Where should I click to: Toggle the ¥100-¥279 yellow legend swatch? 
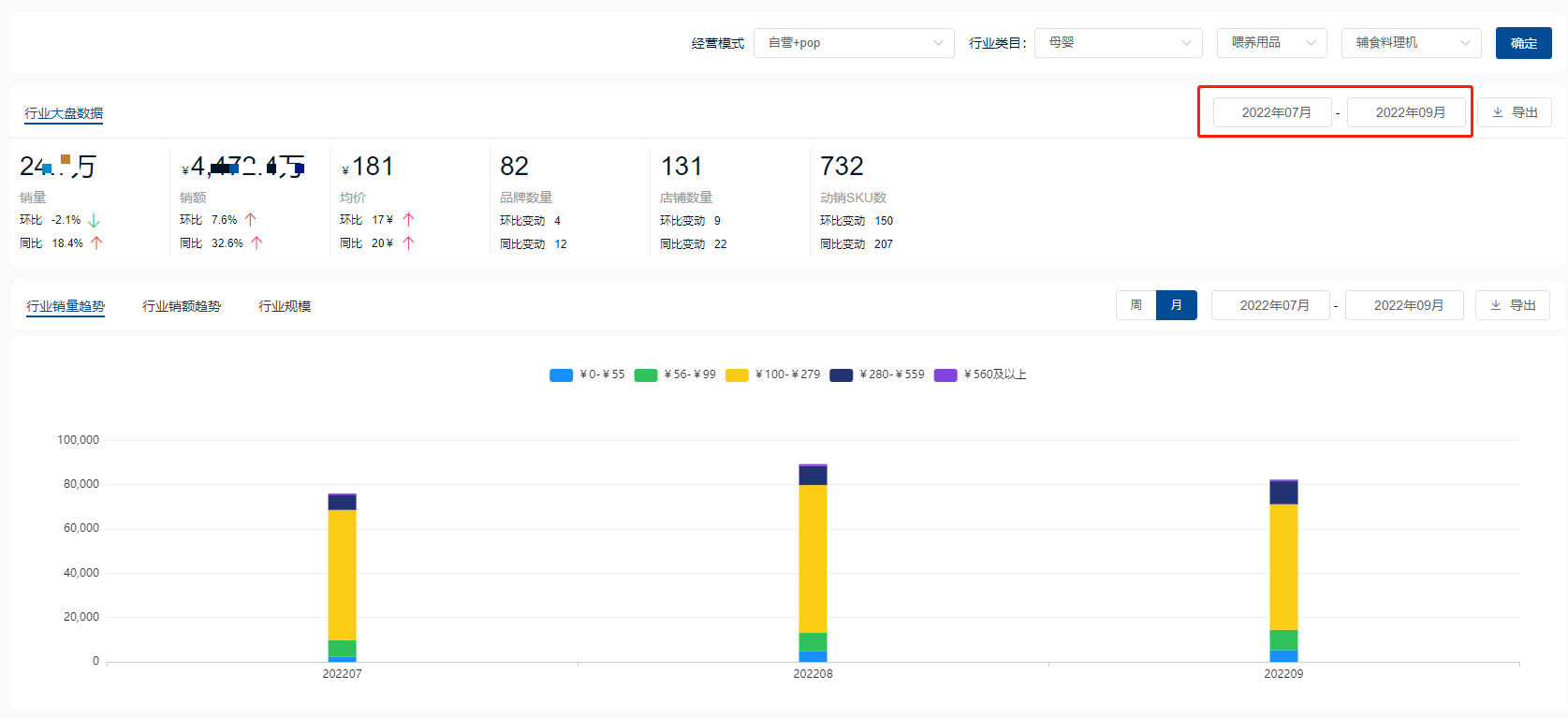pos(737,374)
